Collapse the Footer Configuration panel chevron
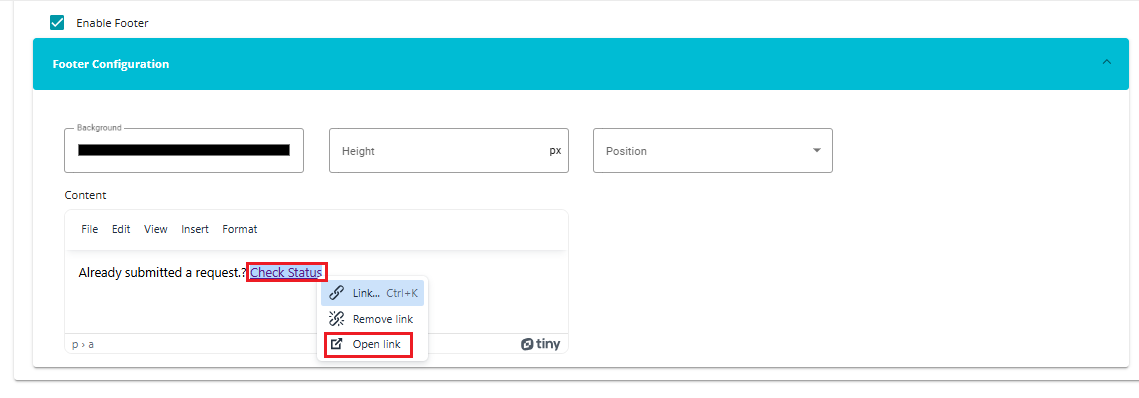This screenshot has width=1139, height=398. (x=1106, y=62)
